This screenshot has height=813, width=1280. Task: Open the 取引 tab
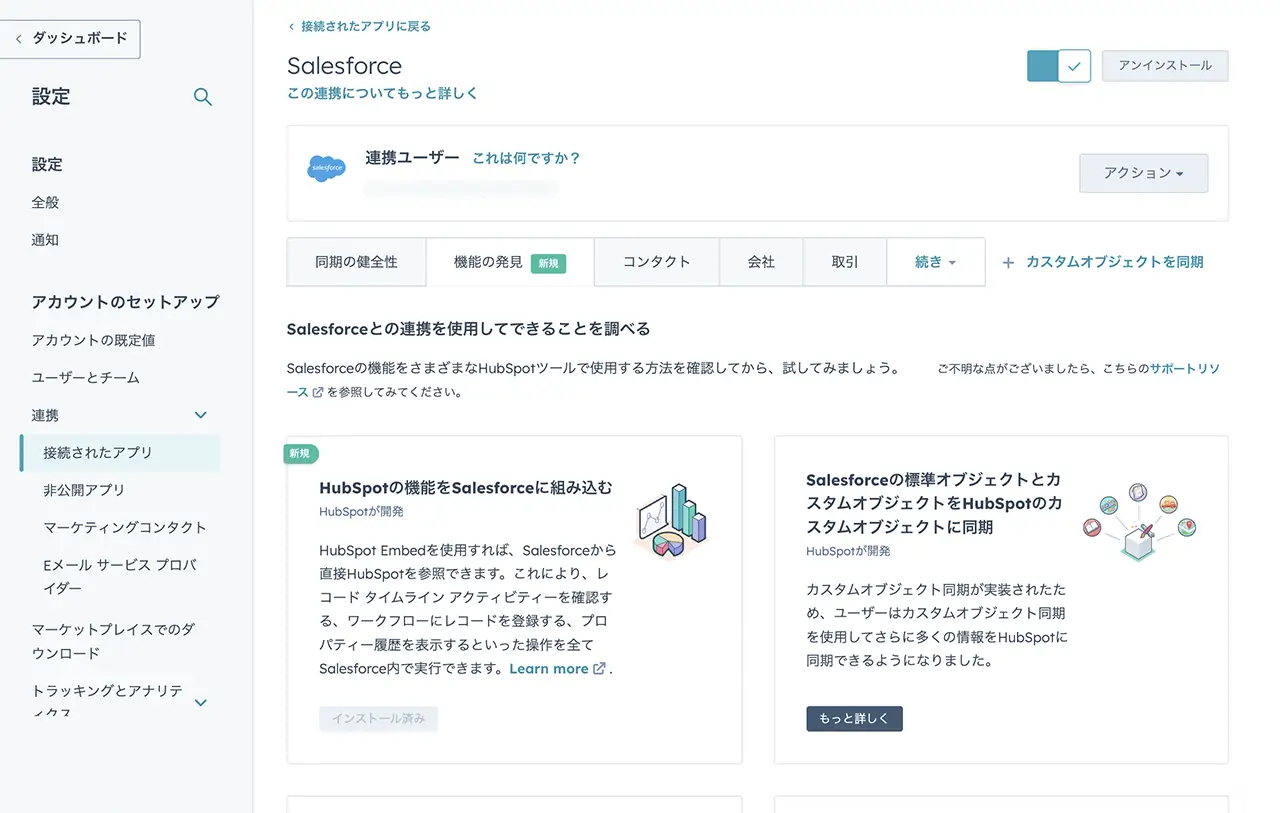tap(845, 262)
